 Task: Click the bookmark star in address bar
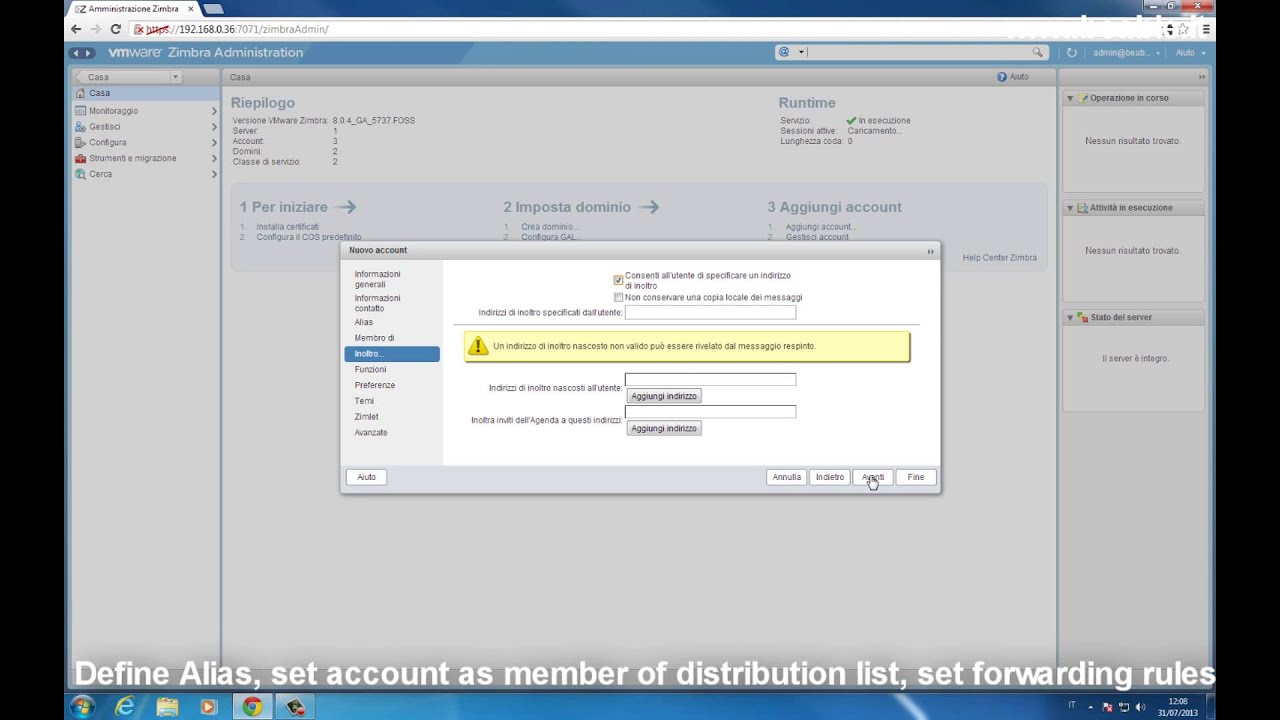1183,29
